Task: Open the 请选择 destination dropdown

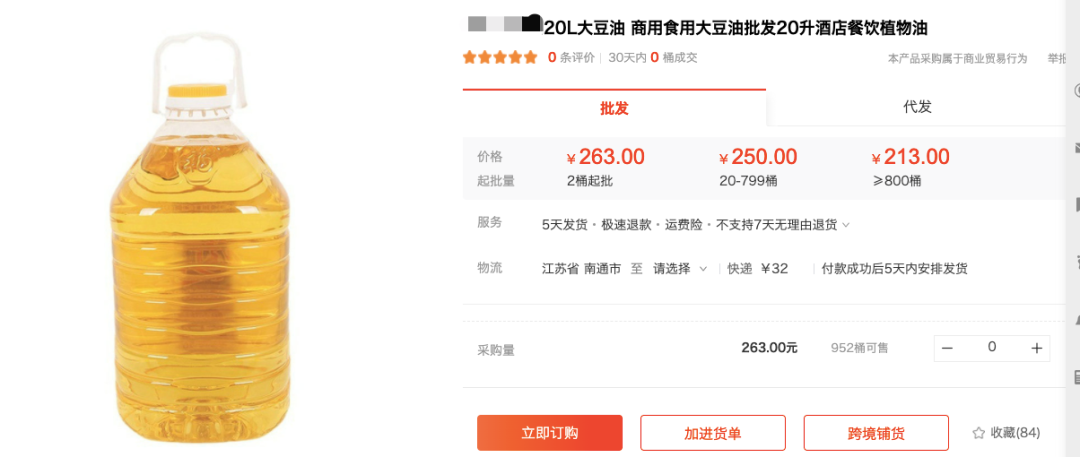Action: [x=680, y=268]
